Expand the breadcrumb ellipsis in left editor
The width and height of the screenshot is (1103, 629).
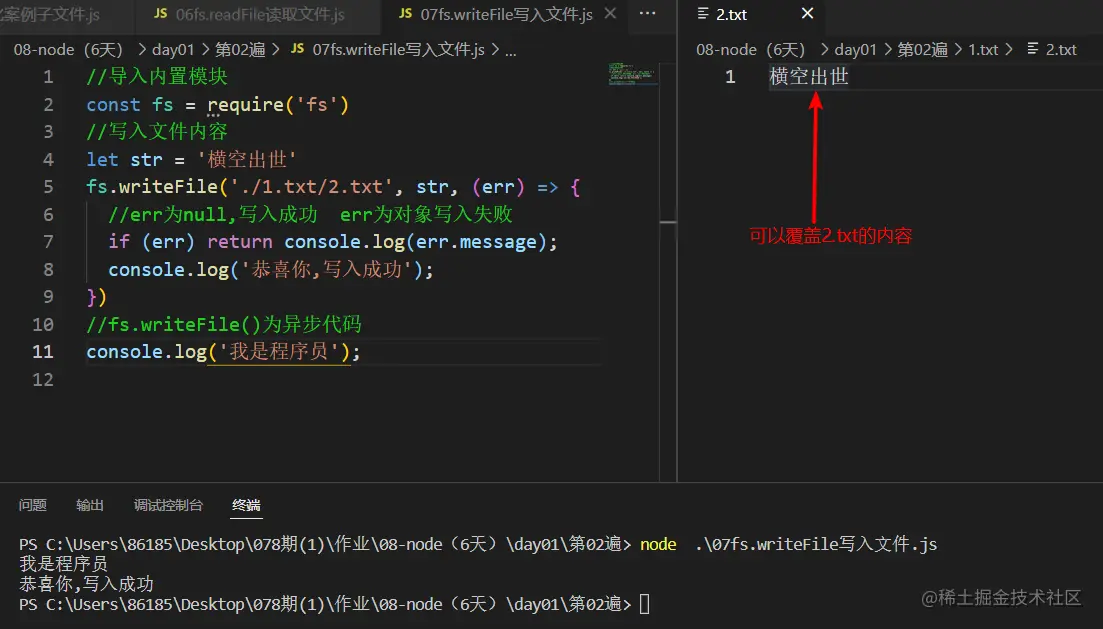511,50
